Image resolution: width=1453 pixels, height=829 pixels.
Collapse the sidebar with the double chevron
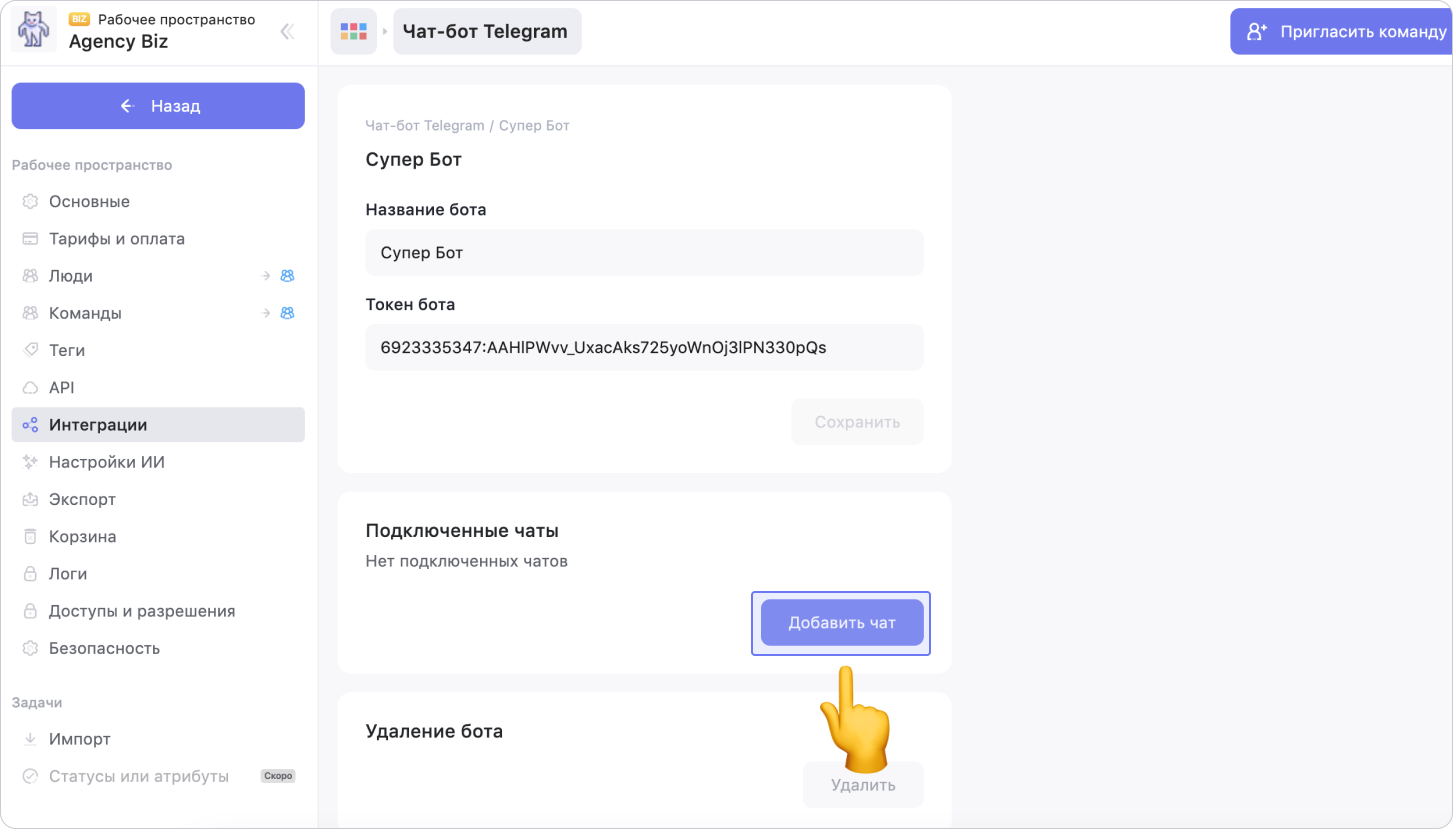pos(287,31)
